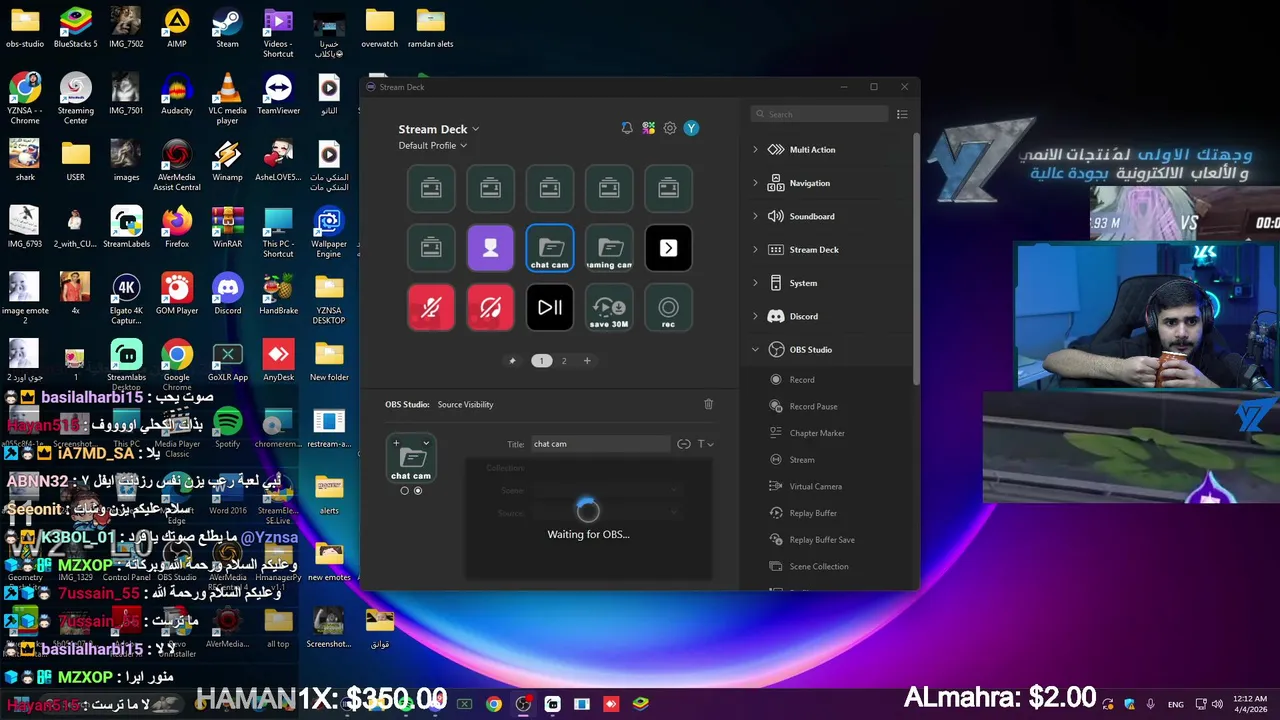Image resolution: width=1280 pixels, height=720 pixels.
Task: Open the Stream Deck device dropdown
Action: tap(439, 129)
